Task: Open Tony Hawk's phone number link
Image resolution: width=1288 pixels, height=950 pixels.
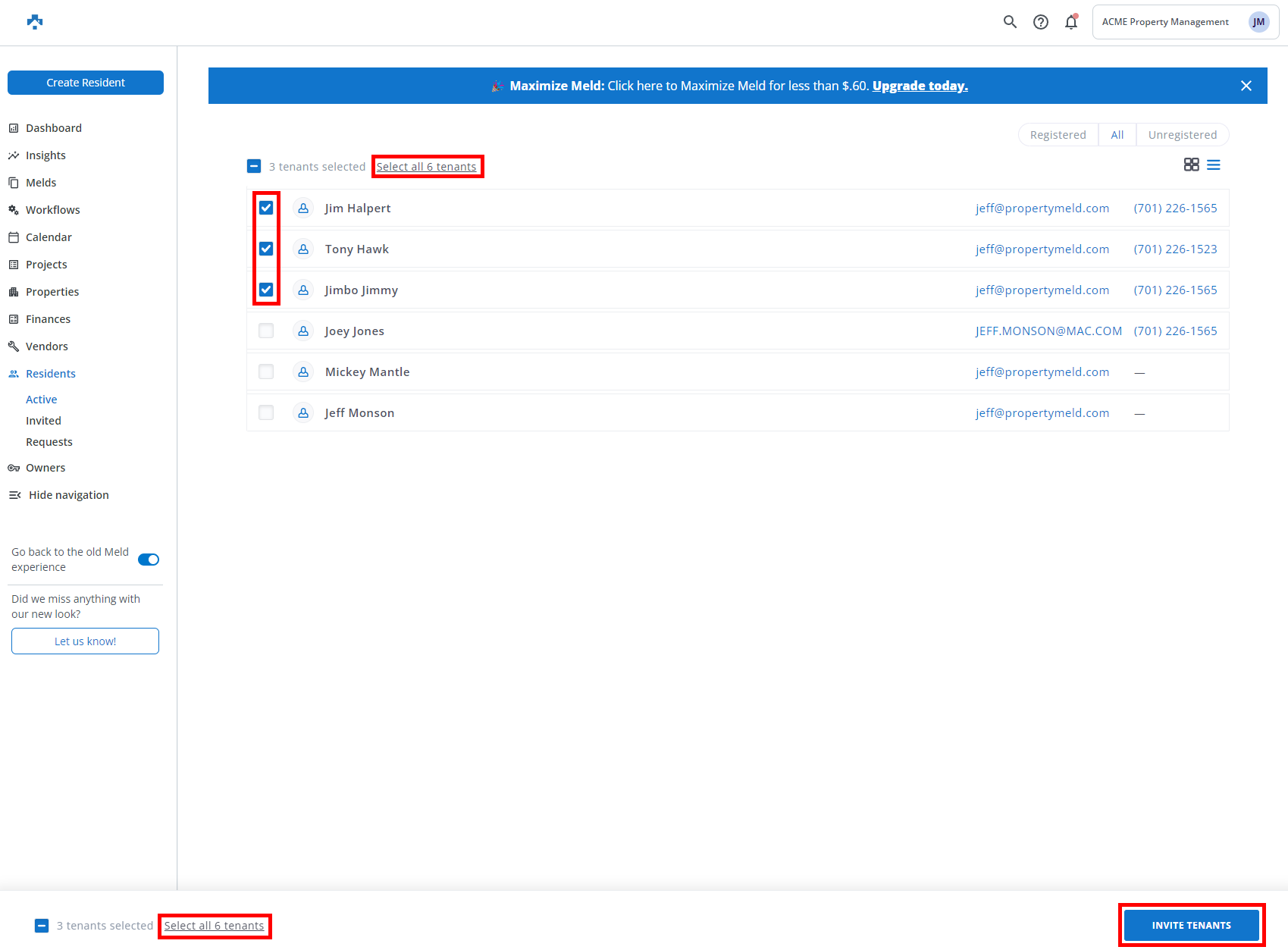Action: click(1175, 249)
